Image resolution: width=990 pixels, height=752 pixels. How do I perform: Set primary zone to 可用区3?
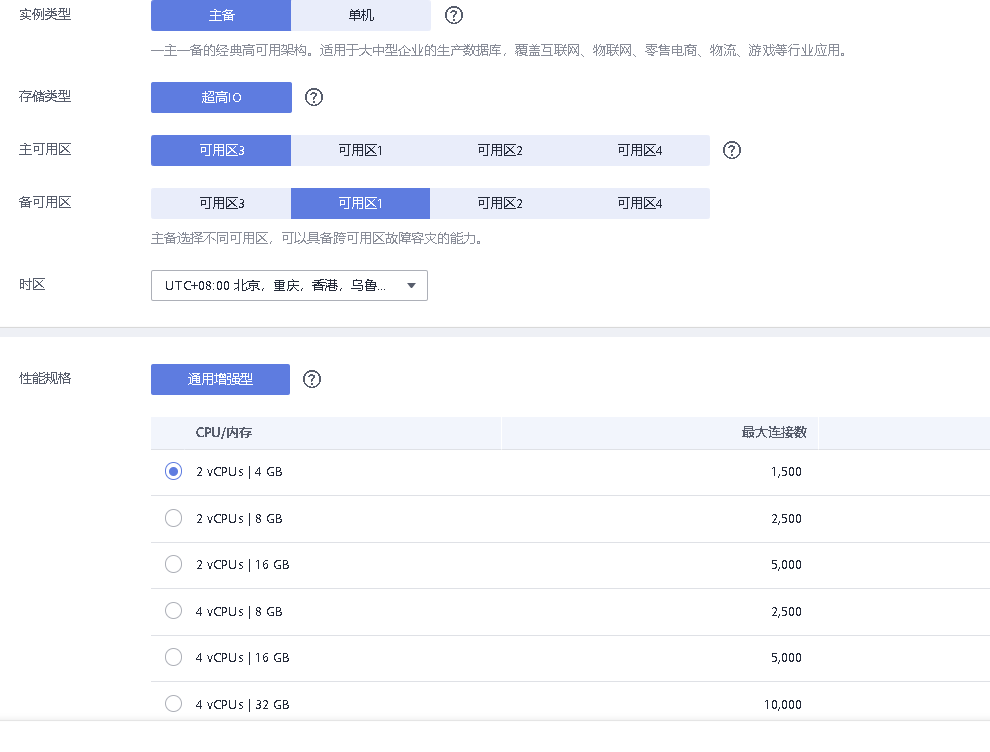click(x=221, y=150)
